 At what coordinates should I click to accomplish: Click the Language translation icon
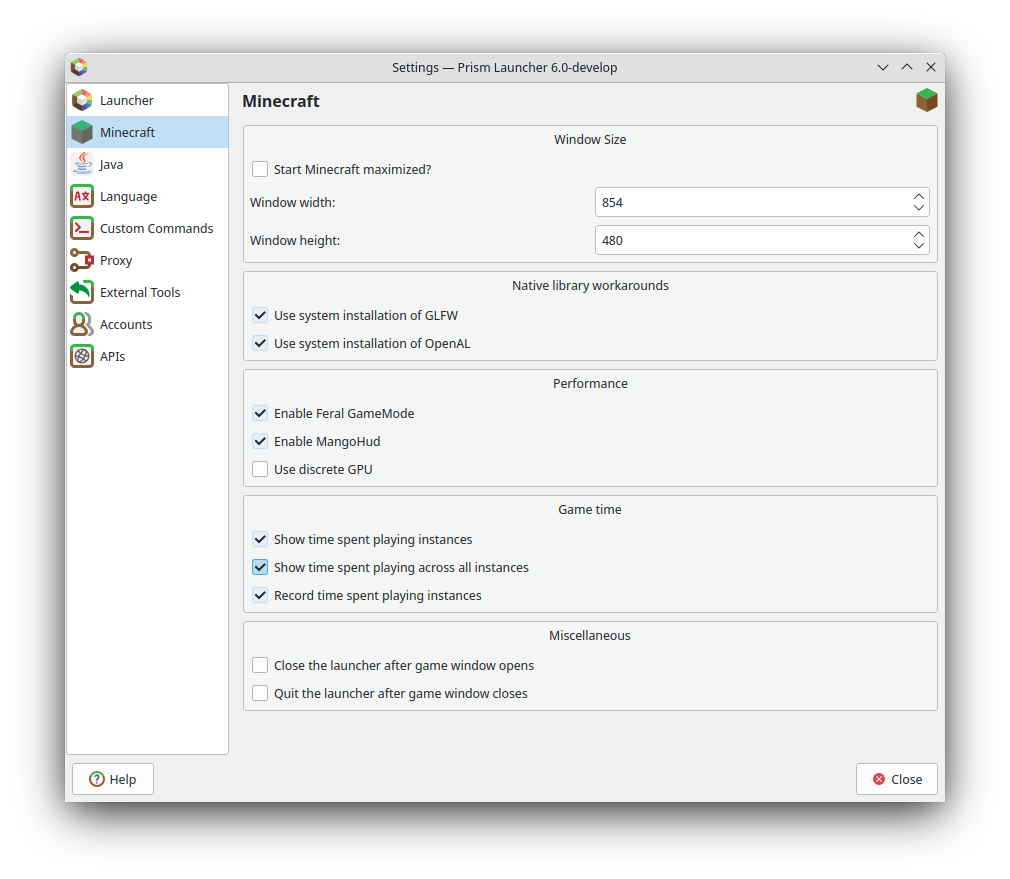click(82, 196)
